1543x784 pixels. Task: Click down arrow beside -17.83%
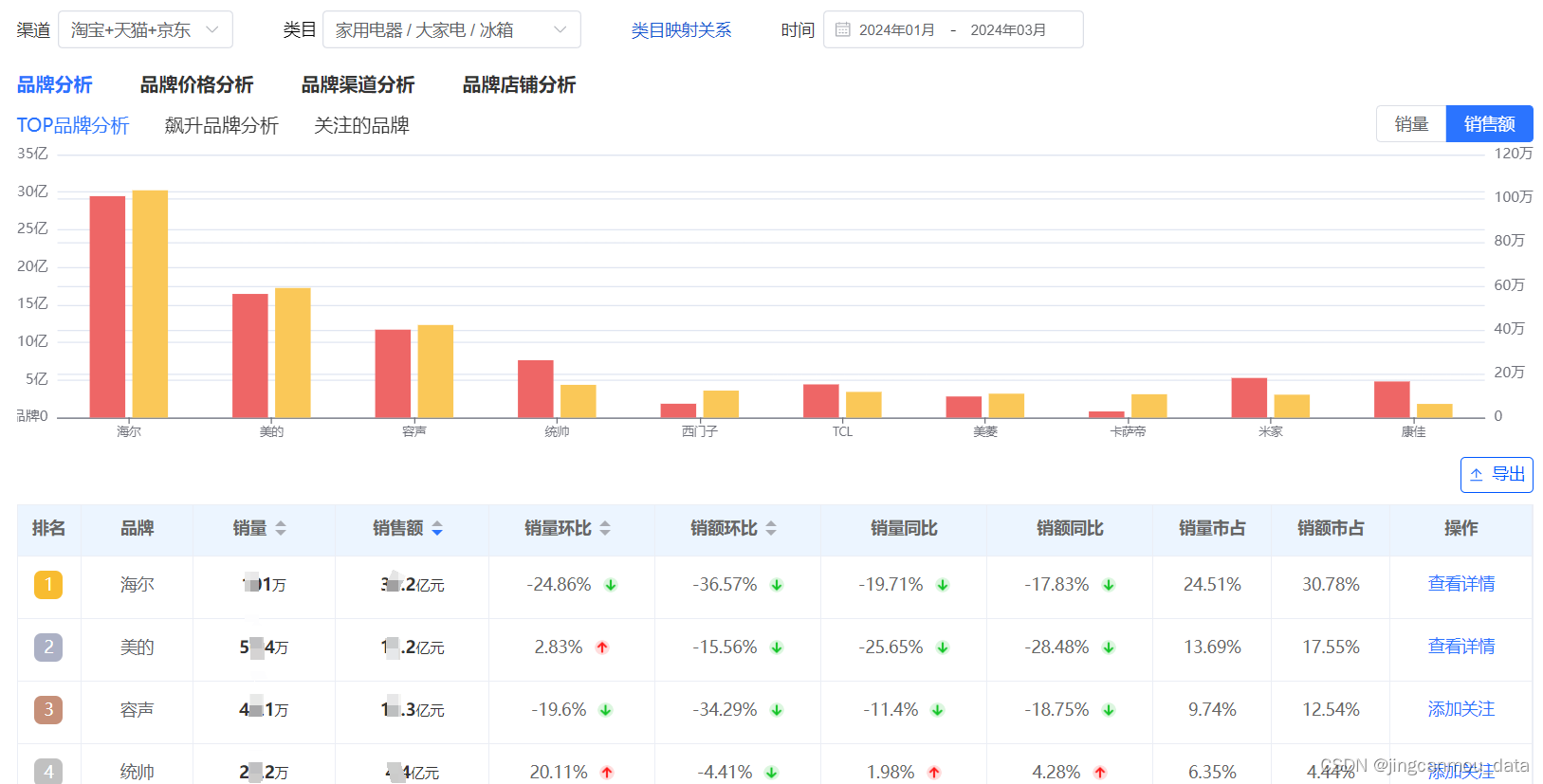click(x=1109, y=585)
